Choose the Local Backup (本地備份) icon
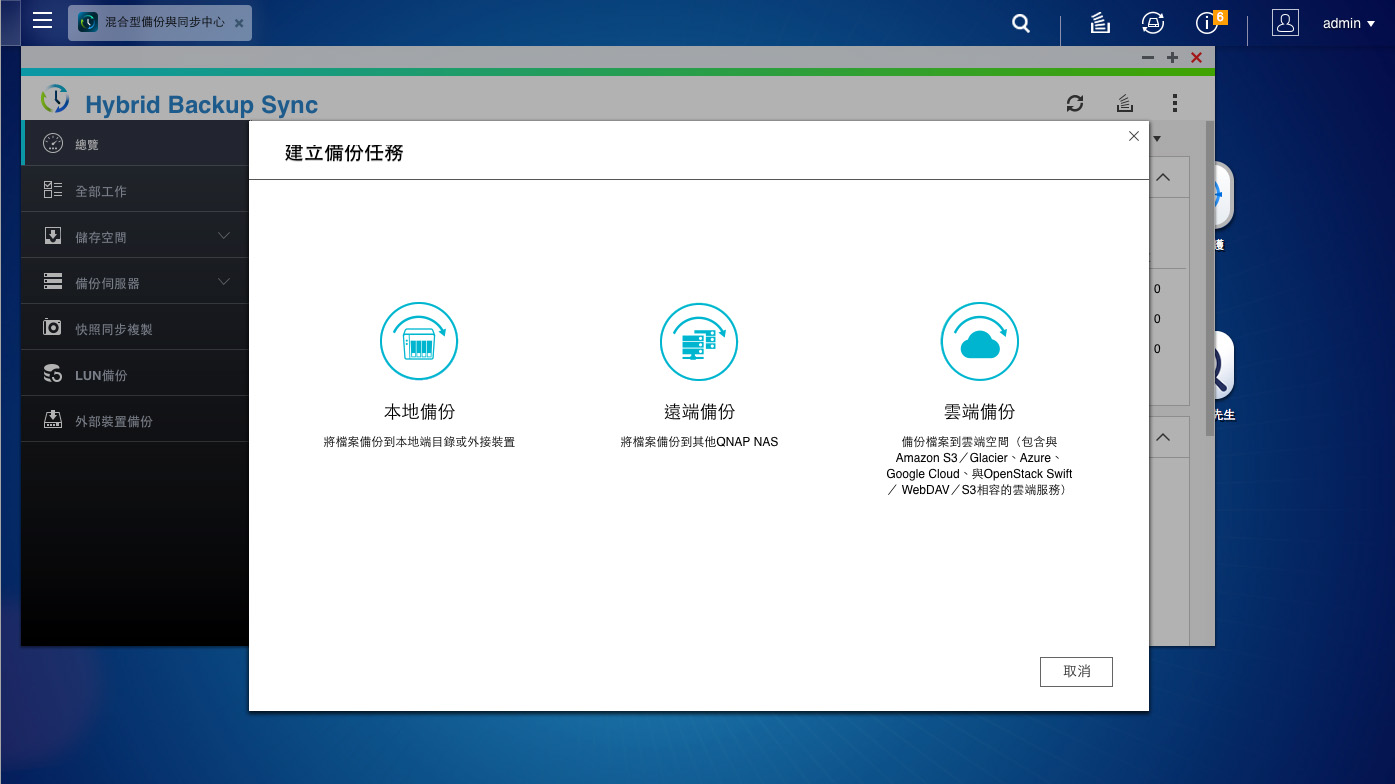This screenshot has height=784, width=1395. click(419, 342)
